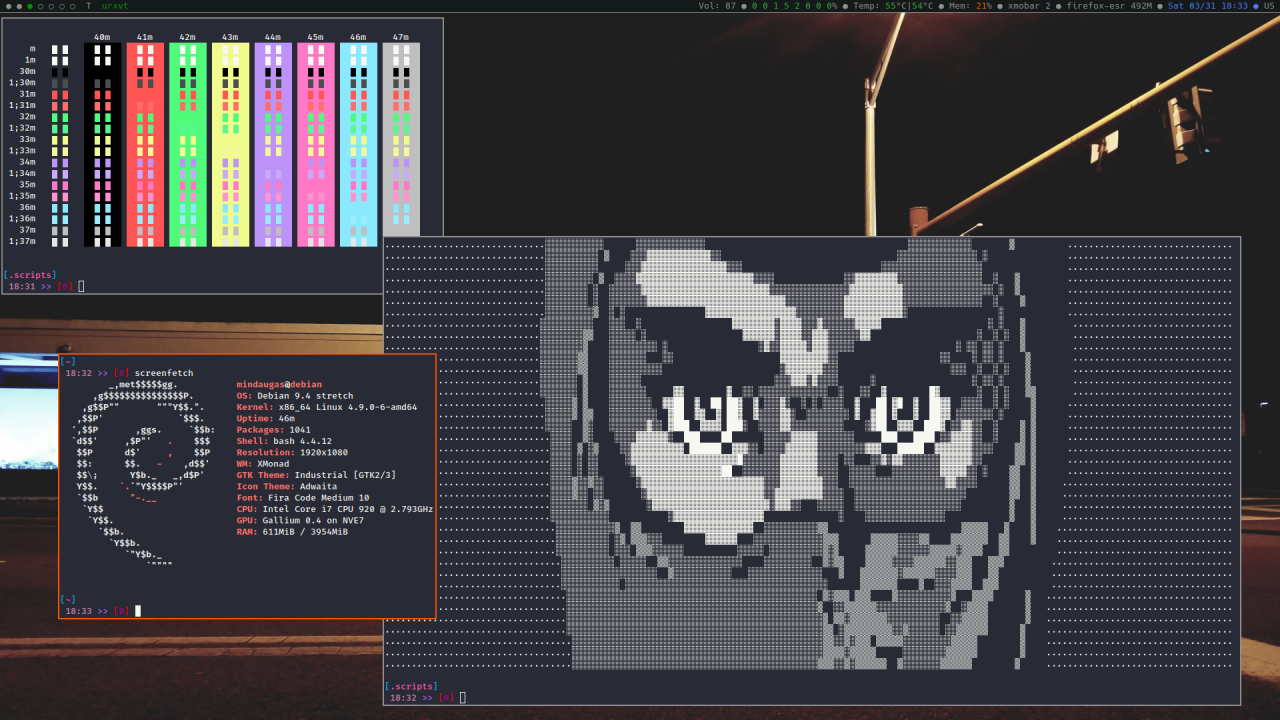Click the firefox-esr 492M process entry
Screen dimensions: 1280x720
click(x=1109, y=6)
